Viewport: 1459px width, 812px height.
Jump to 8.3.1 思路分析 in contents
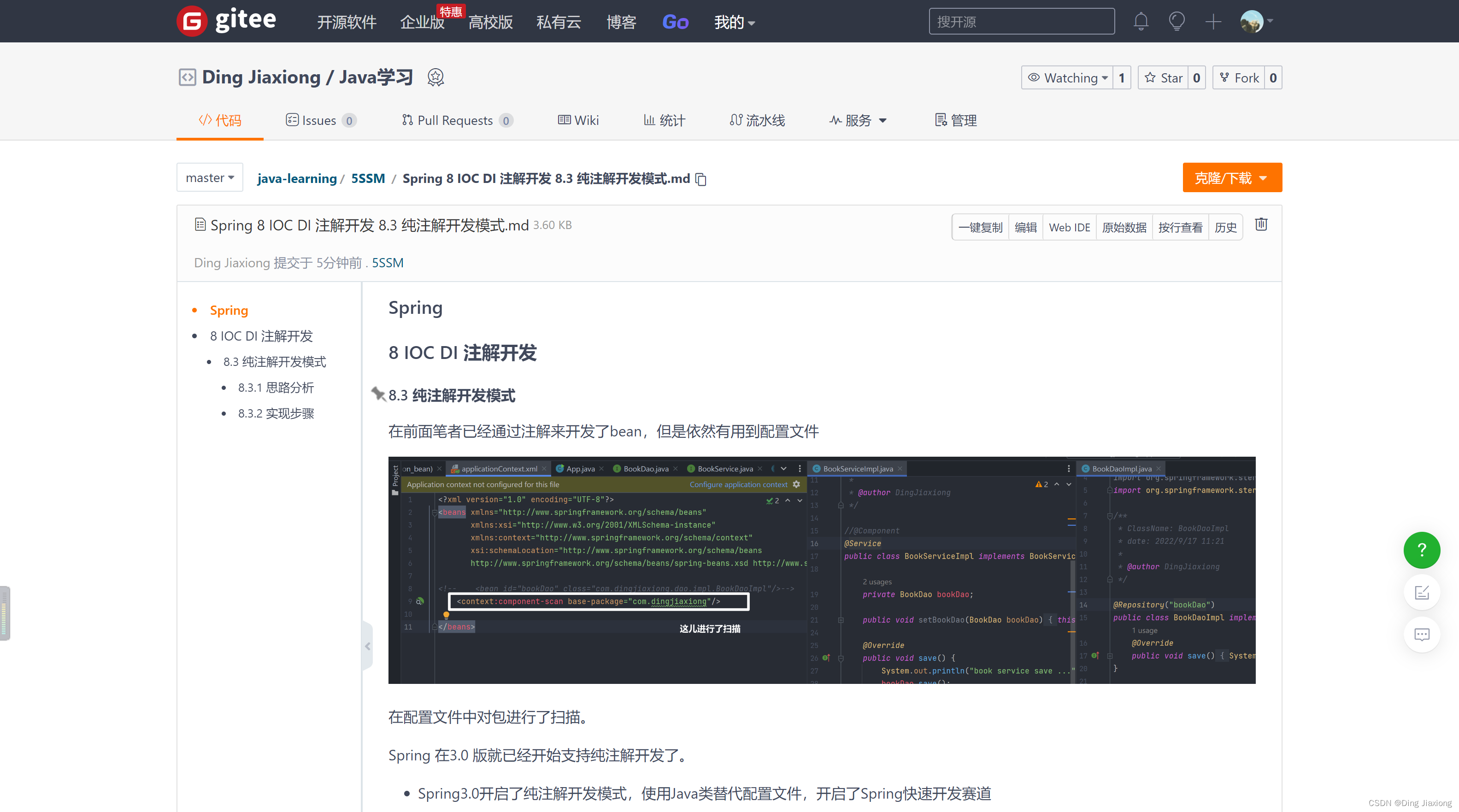tap(276, 387)
